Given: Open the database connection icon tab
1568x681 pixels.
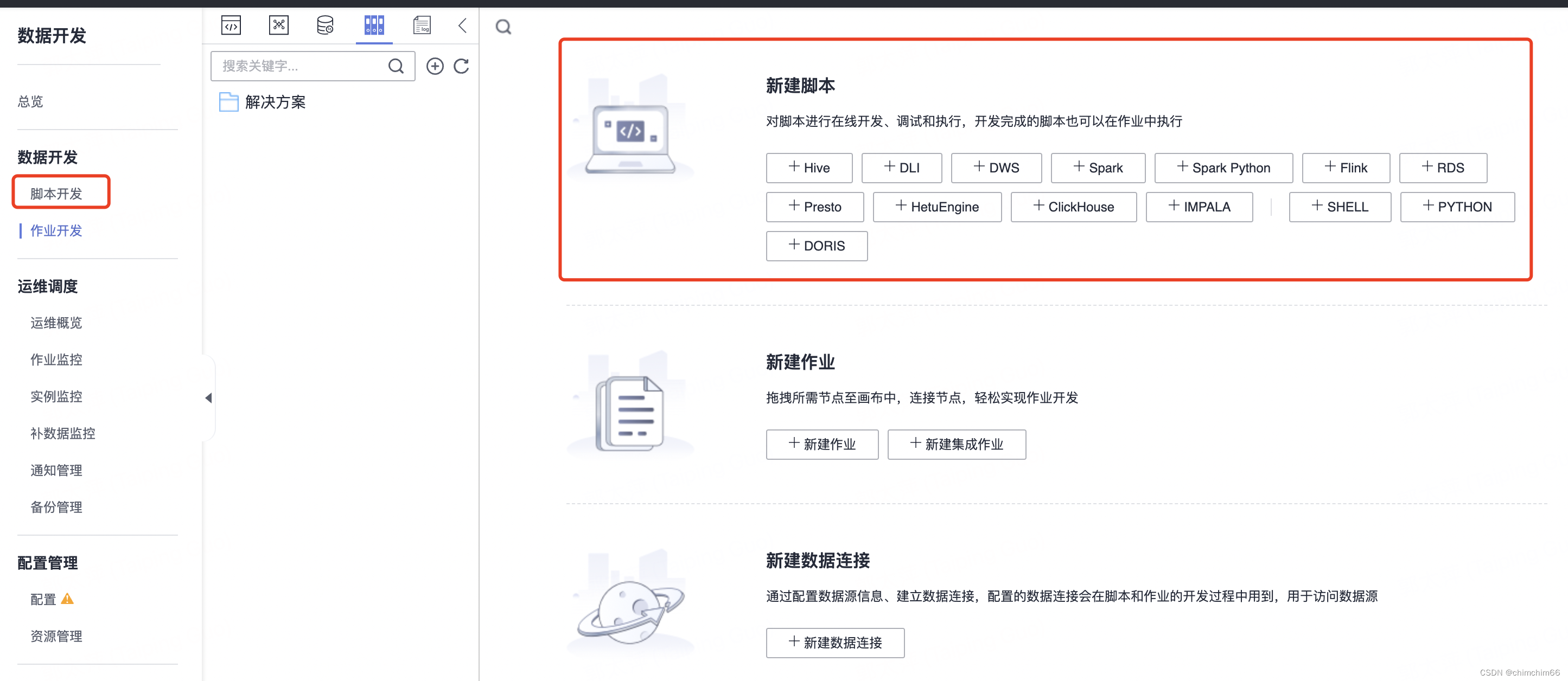Looking at the screenshot, I should 326,25.
